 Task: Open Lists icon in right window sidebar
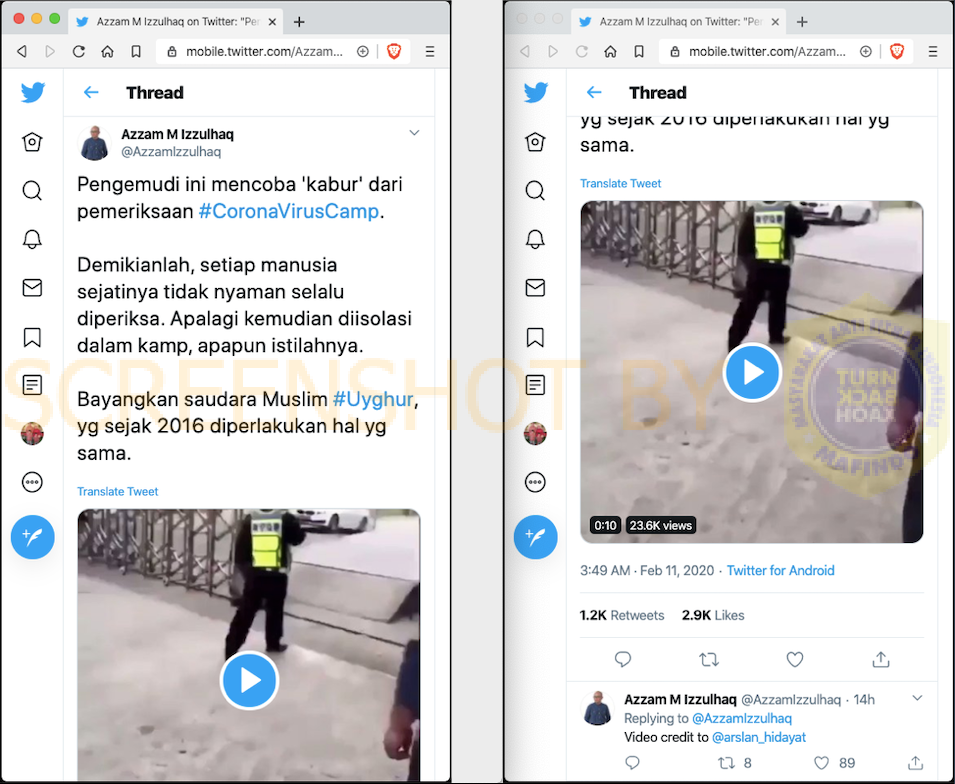click(535, 385)
